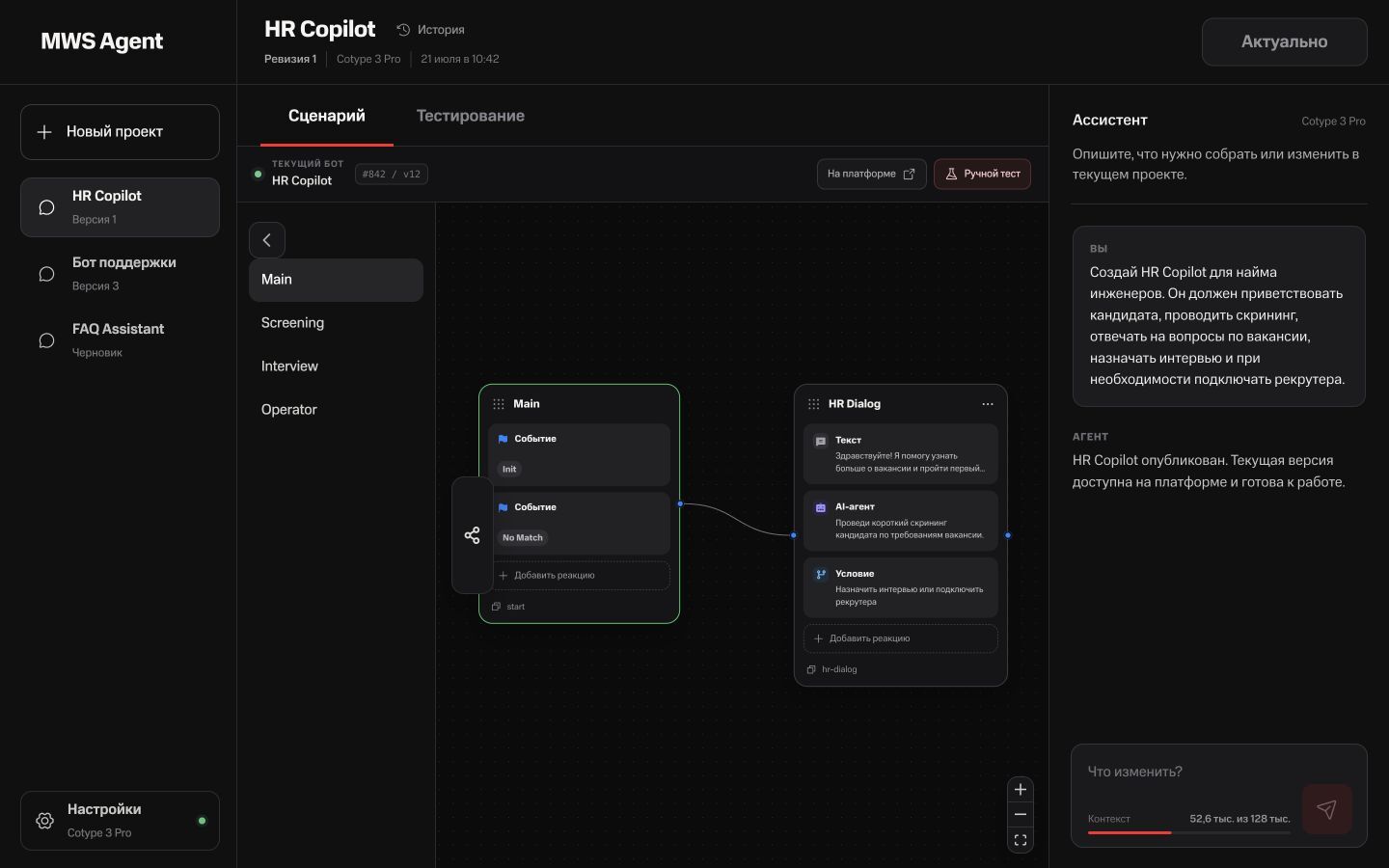Send the message with paper plane button
This screenshot has width=1389, height=868.
click(x=1327, y=809)
